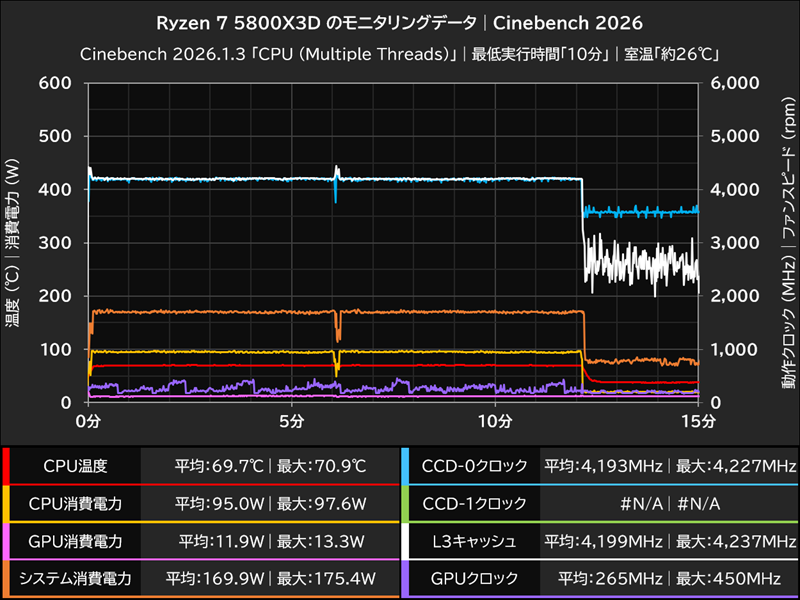This screenshot has height=600, width=800.
Task: Click the noisy white line after 12 minutes
Action: [641, 263]
